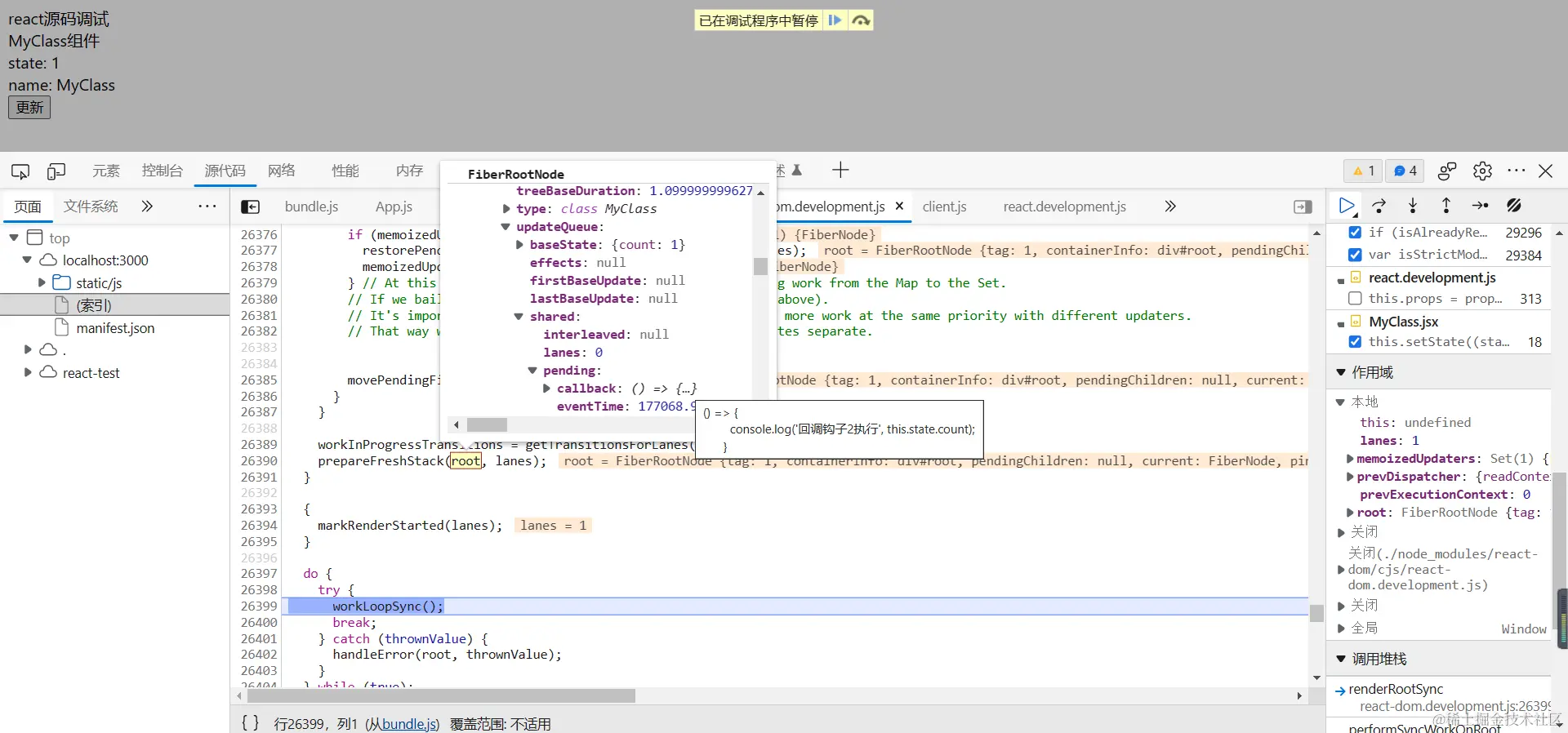
Task: Open the 性能 tab
Action: coord(345,171)
